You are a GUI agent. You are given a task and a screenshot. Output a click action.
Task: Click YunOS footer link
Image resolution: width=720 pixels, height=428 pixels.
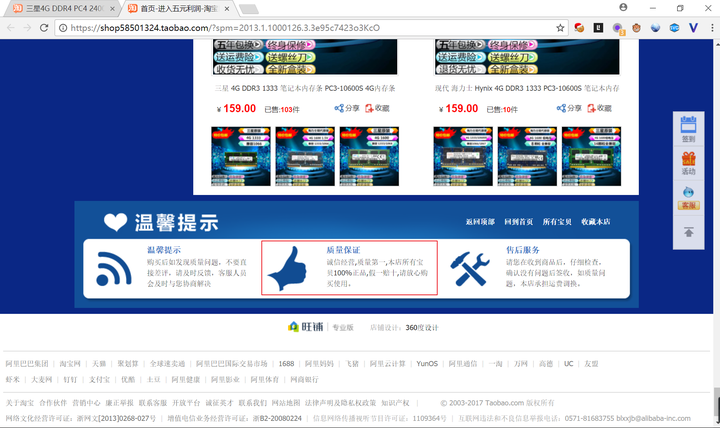click(x=427, y=364)
